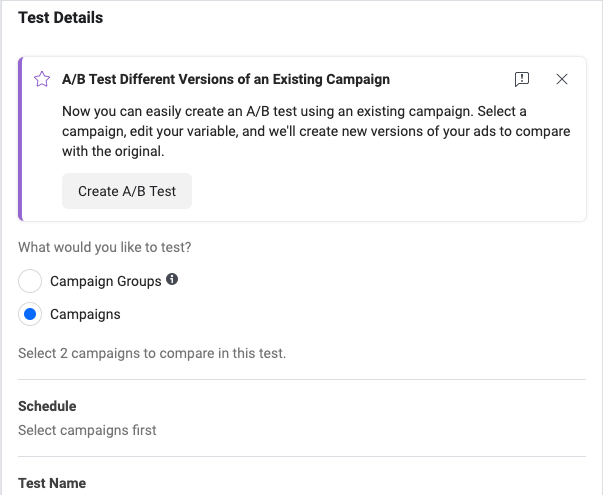The image size is (603, 495).
Task: Click the "Select campaigns first" hint
Action: (x=87, y=430)
